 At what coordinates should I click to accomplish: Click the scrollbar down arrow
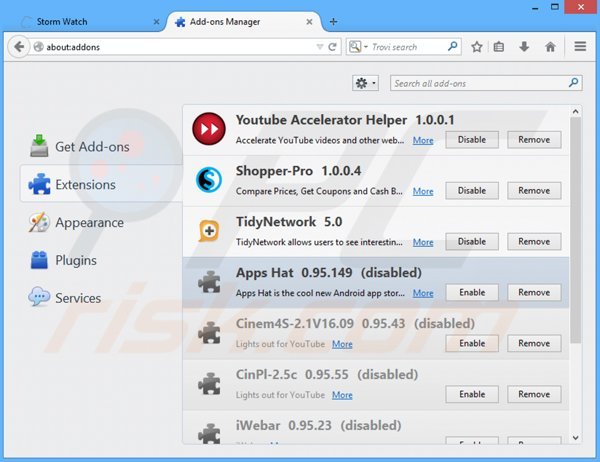[575, 438]
